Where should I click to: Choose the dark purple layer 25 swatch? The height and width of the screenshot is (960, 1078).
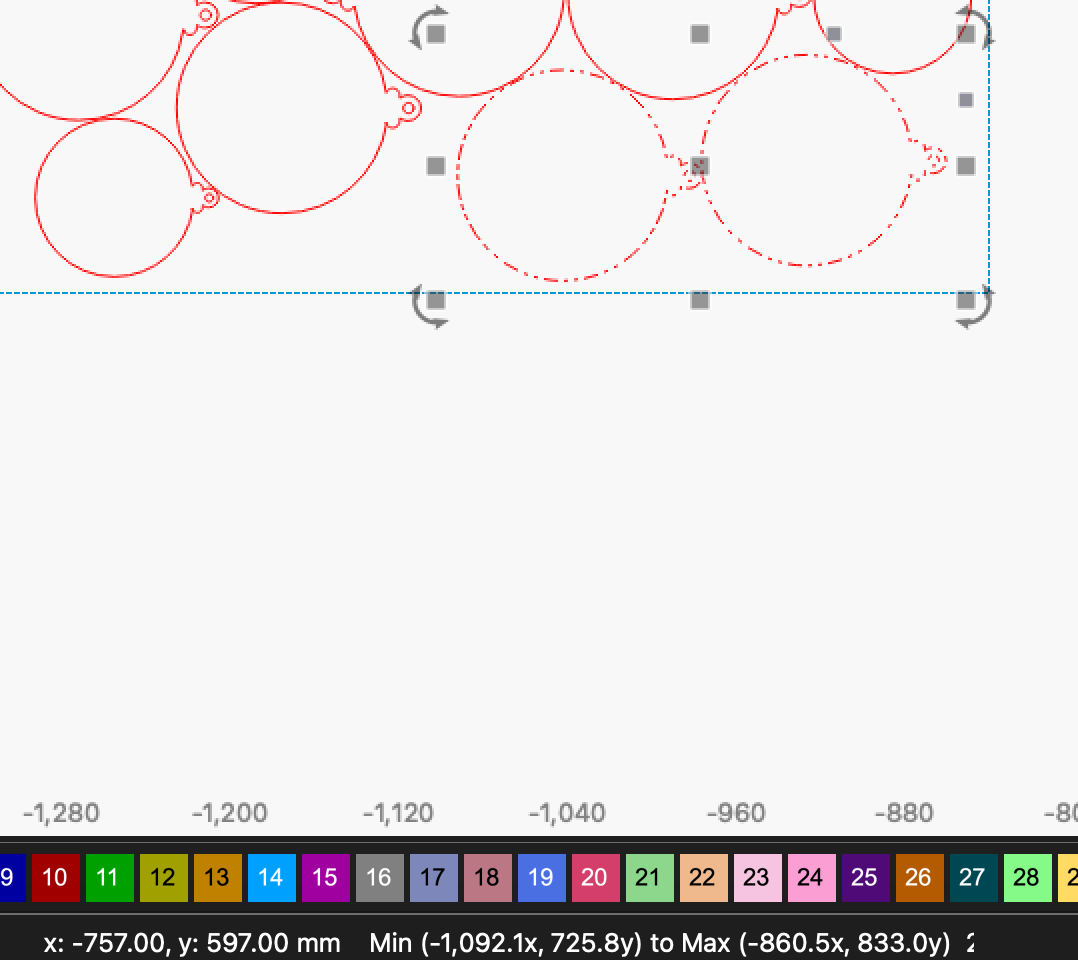tap(864, 878)
